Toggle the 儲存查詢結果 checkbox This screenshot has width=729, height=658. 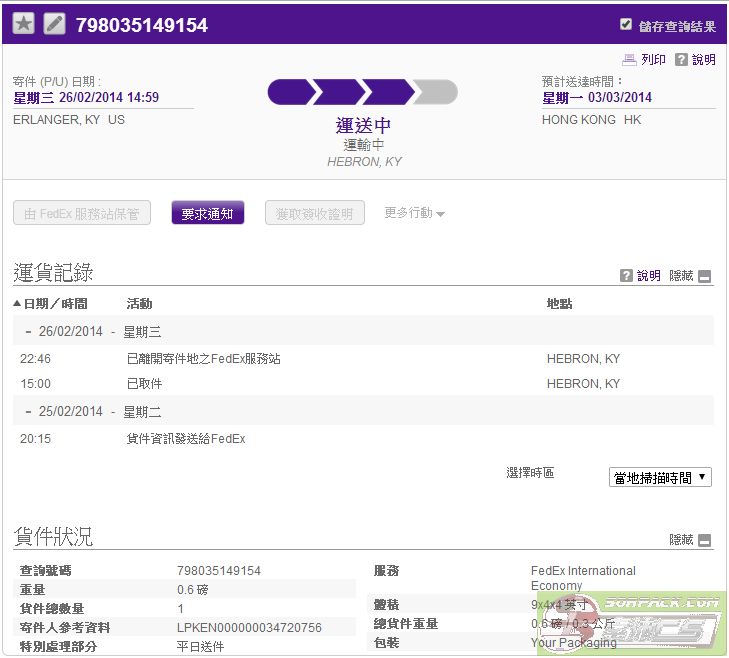click(626, 25)
